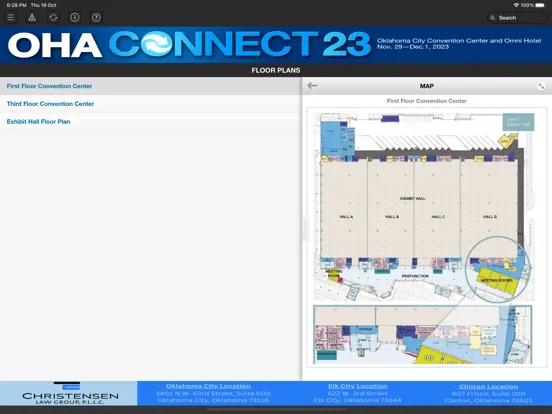Tap Hall D on the map

490,217
